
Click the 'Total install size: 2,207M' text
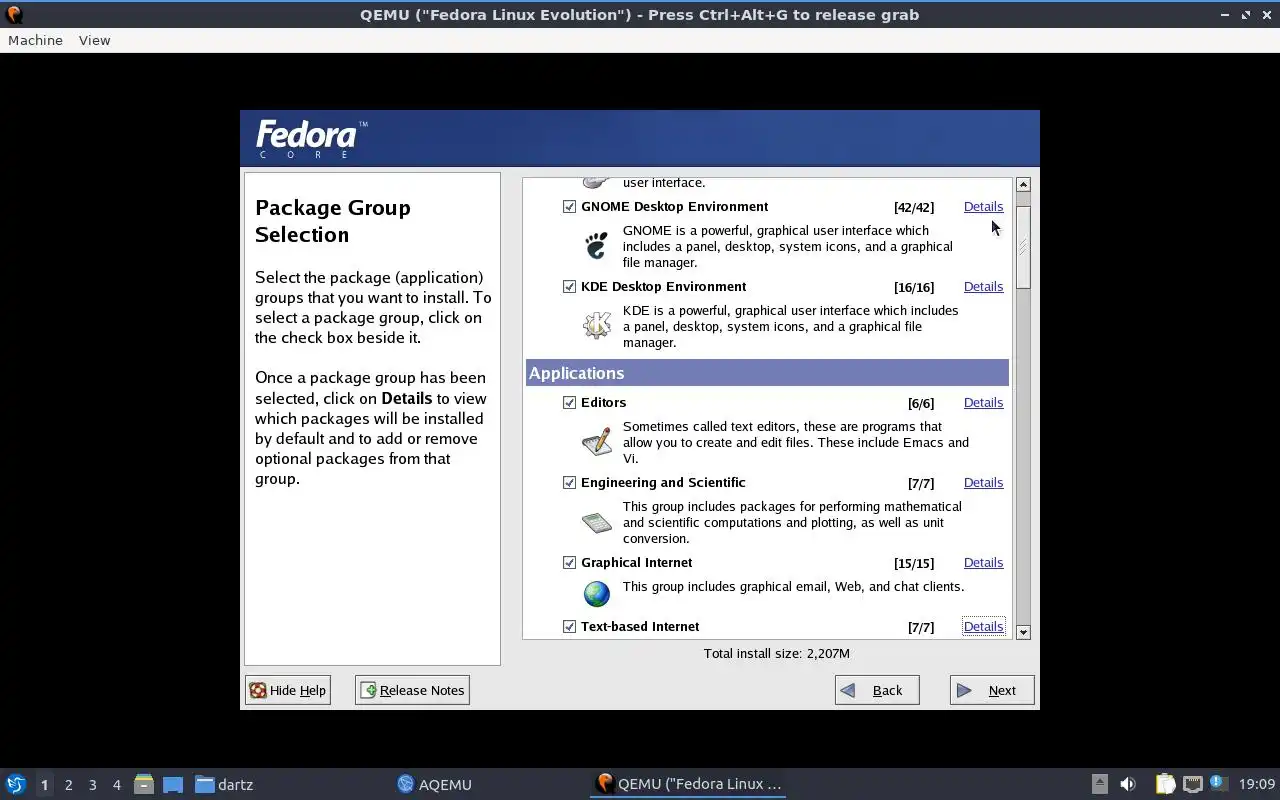pos(777,654)
